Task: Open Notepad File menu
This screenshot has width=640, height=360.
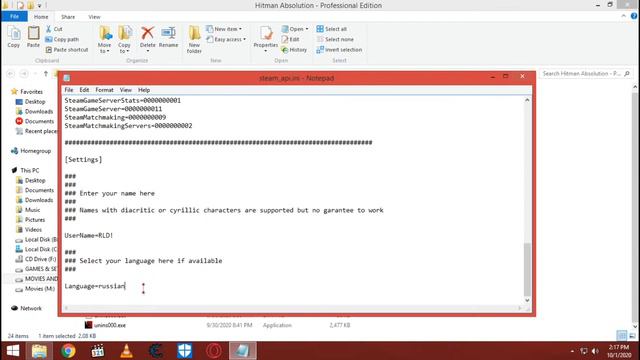Action: [69, 90]
